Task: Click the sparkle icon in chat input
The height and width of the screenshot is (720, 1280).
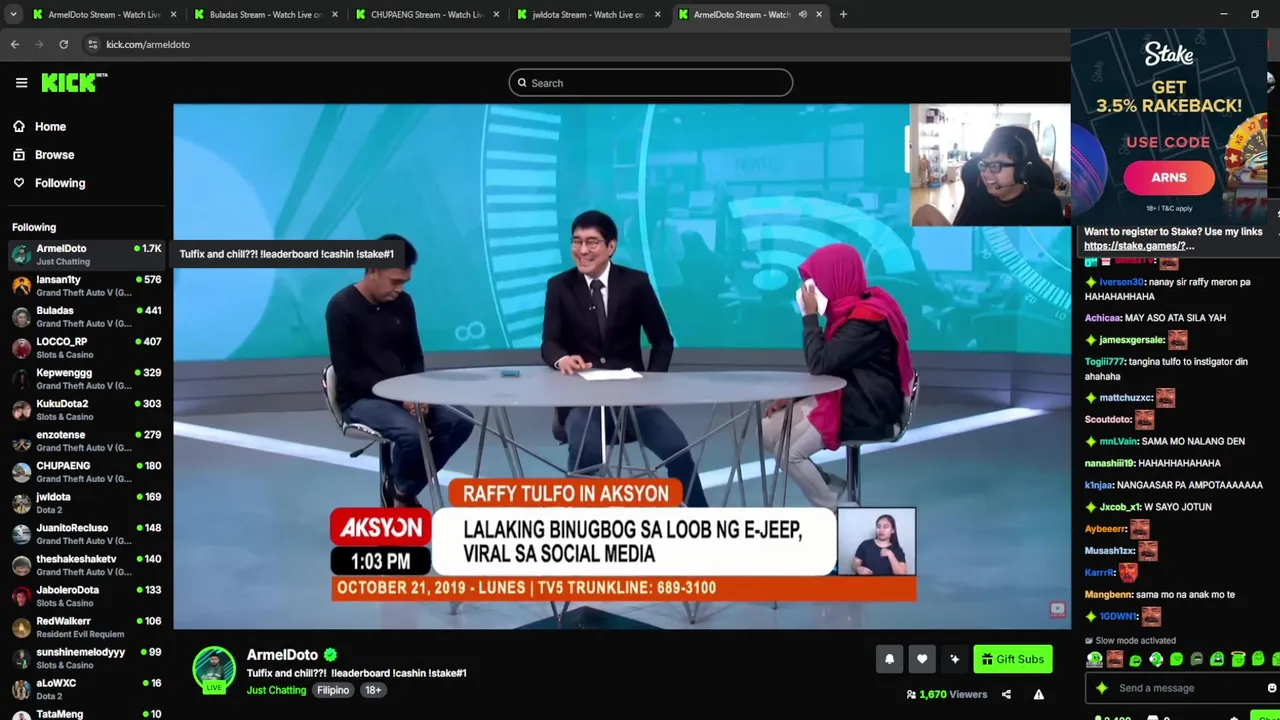Action: (1102, 688)
